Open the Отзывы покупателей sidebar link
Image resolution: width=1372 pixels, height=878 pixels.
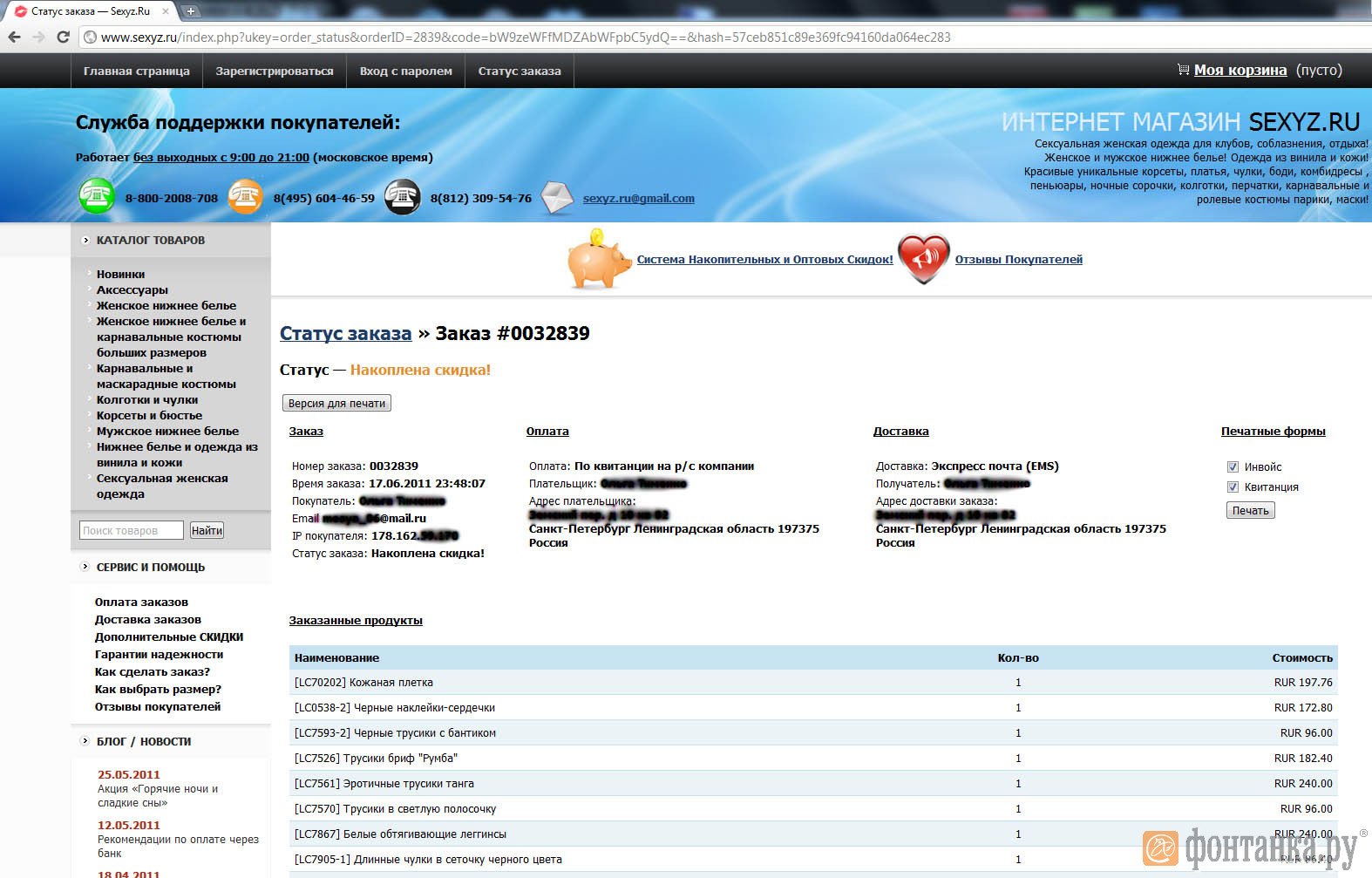(x=158, y=706)
